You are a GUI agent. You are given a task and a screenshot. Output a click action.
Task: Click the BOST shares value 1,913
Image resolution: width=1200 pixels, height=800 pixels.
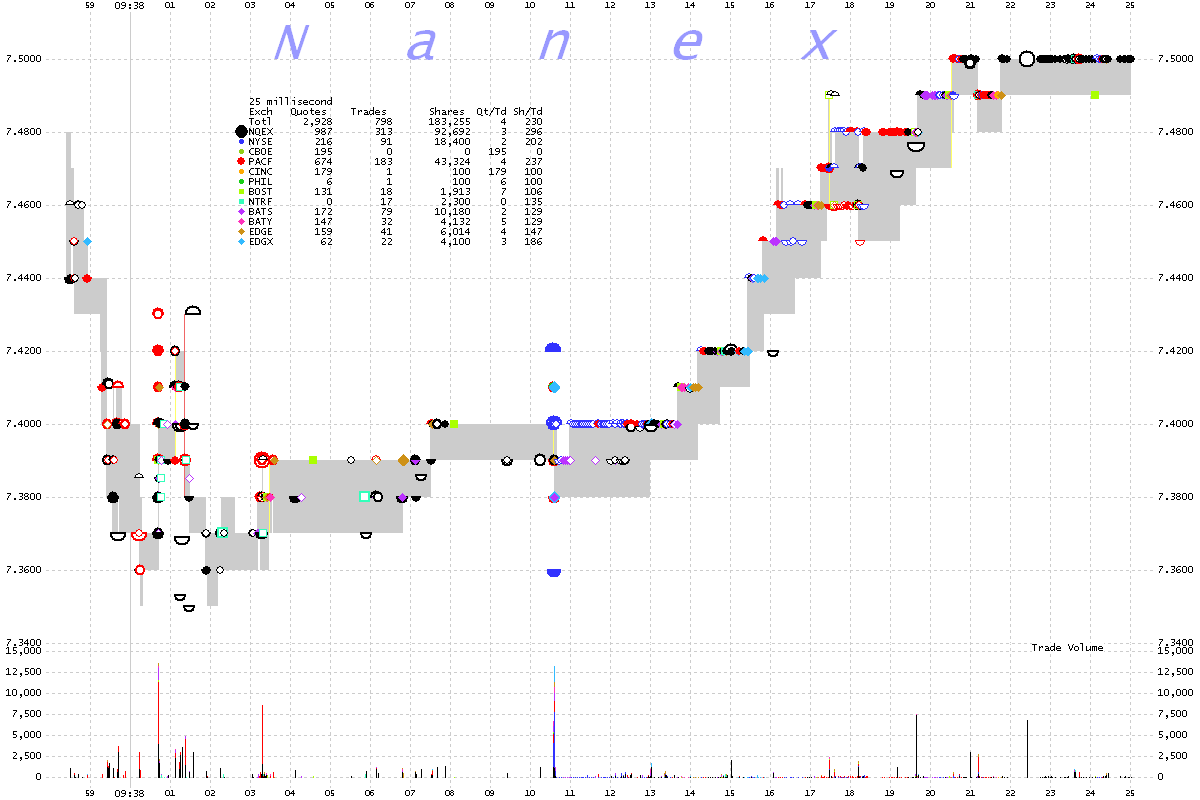click(455, 192)
